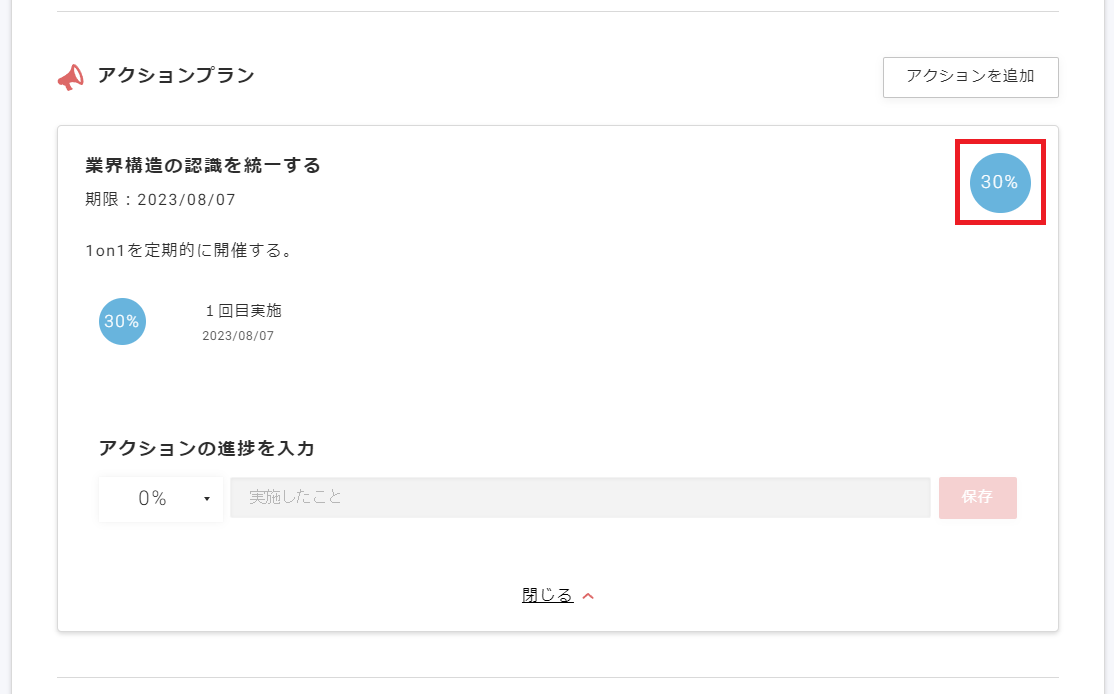
Task: Select the blue percentage circle in the history entry
Action: (122, 321)
